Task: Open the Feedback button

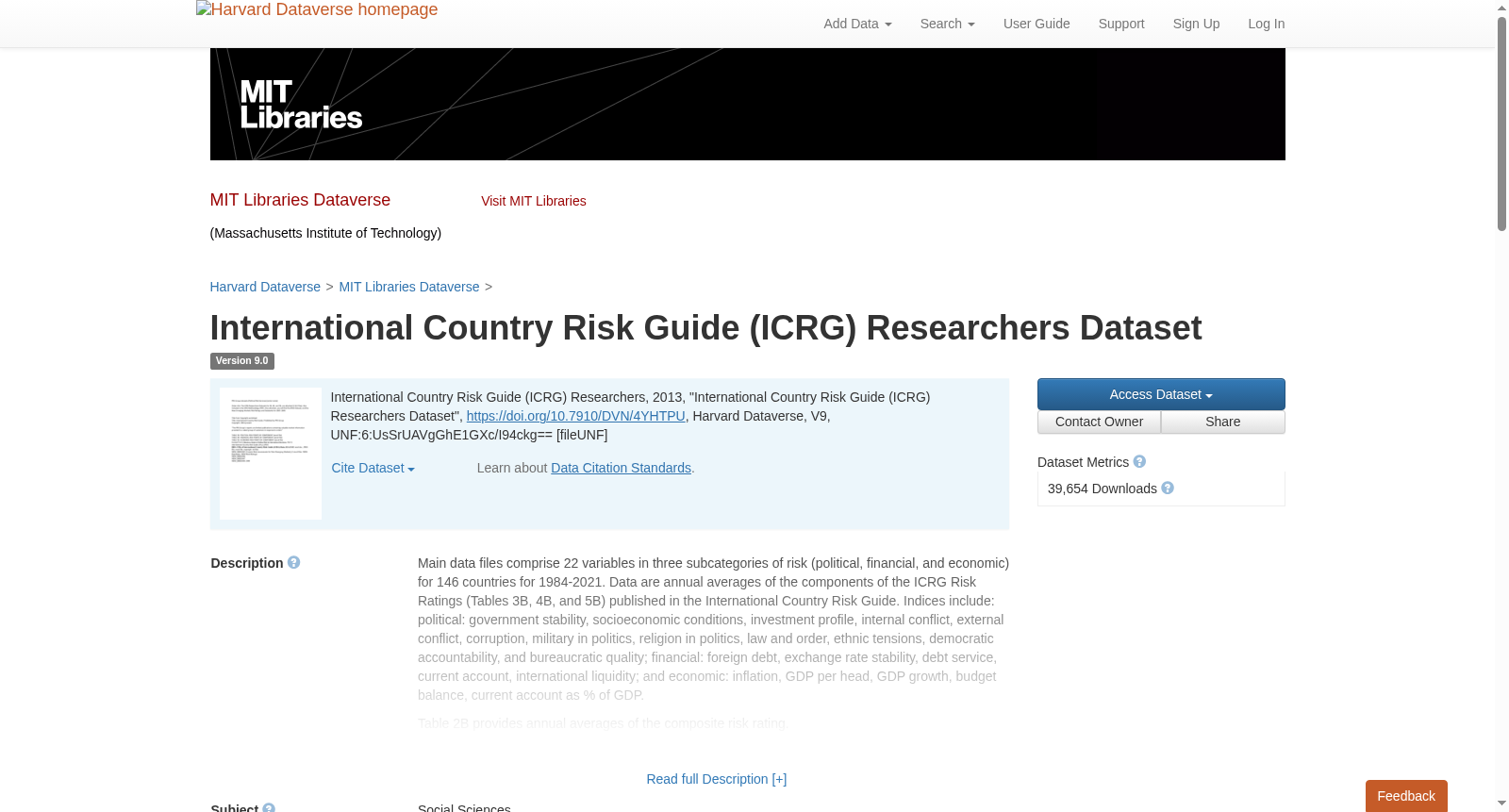Action: click(x=1406, y=796)
